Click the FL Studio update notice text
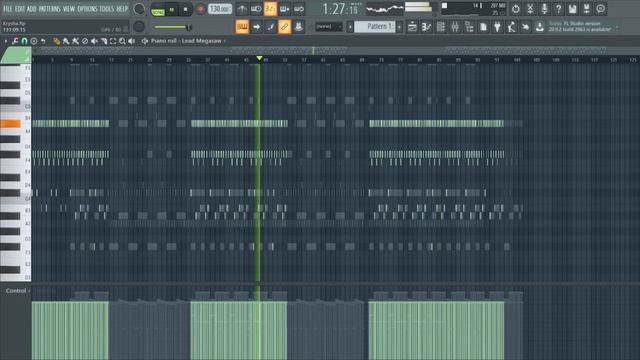Image resolution: width=640 pixels, height=360 pixels. pyautogui.click(x=580, y=27)
